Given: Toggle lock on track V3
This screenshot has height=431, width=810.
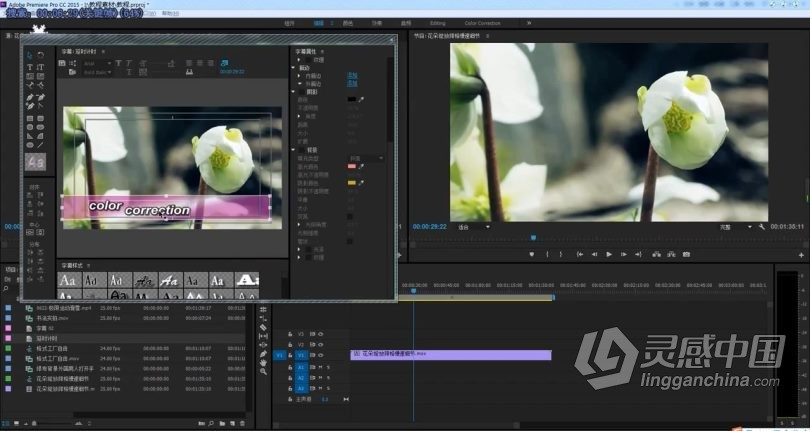Looking at the screenshot, I should [x=290, y=334].
